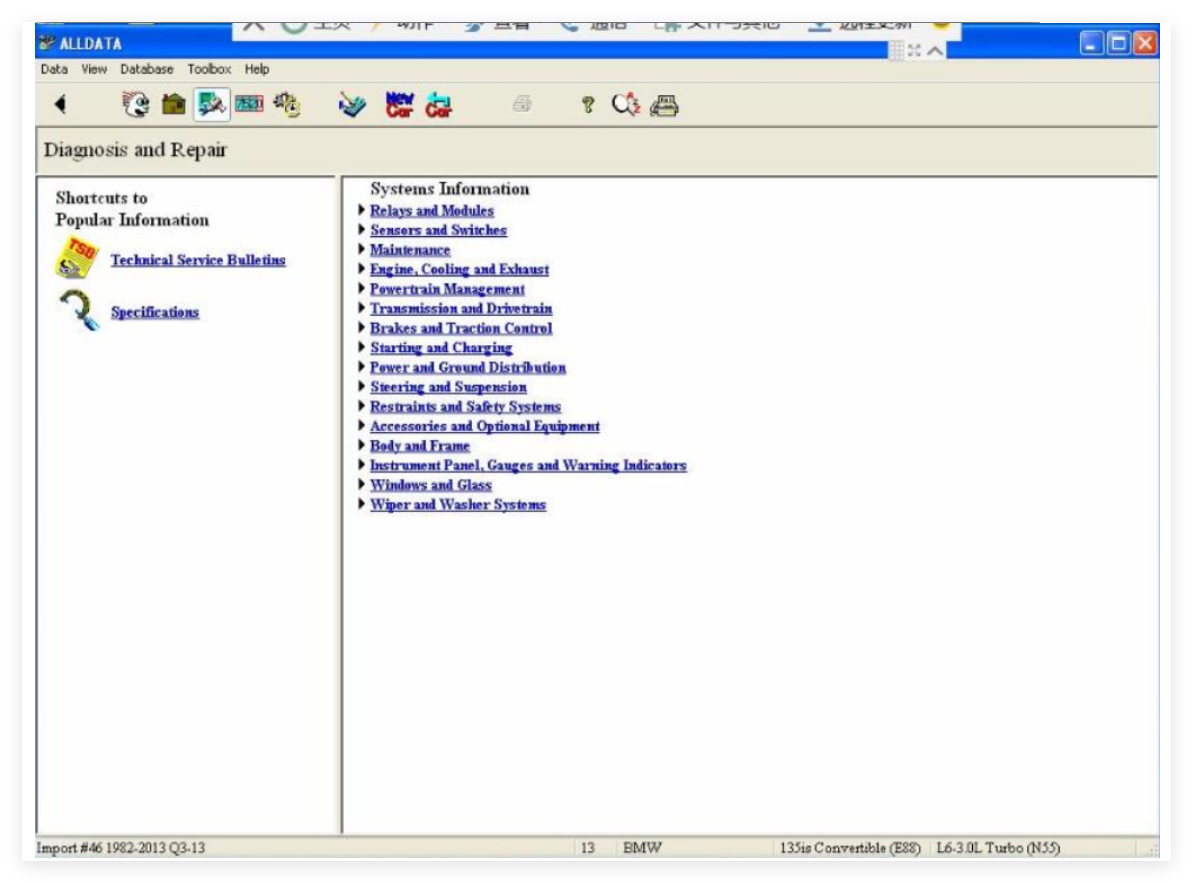Open the labor time gear-clock icon
This screenshot has width=1193, height=883.
pyautogui.click(x=288, y=104)
